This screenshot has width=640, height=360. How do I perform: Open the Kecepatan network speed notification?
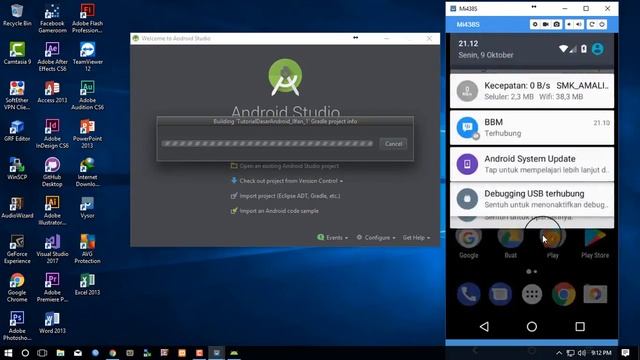[x=532, y=91]
